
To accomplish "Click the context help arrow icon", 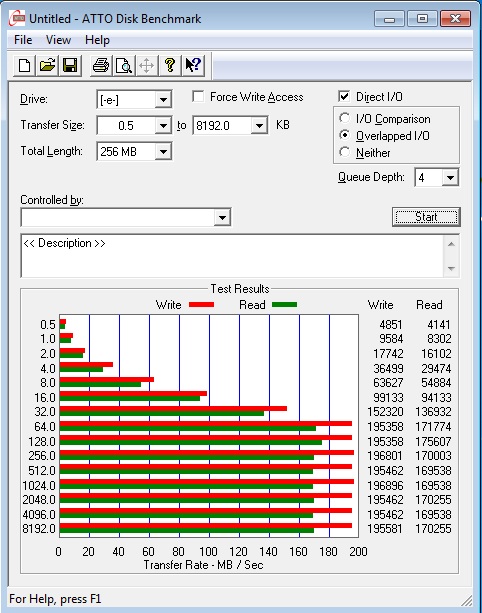I will coord(193,65).
